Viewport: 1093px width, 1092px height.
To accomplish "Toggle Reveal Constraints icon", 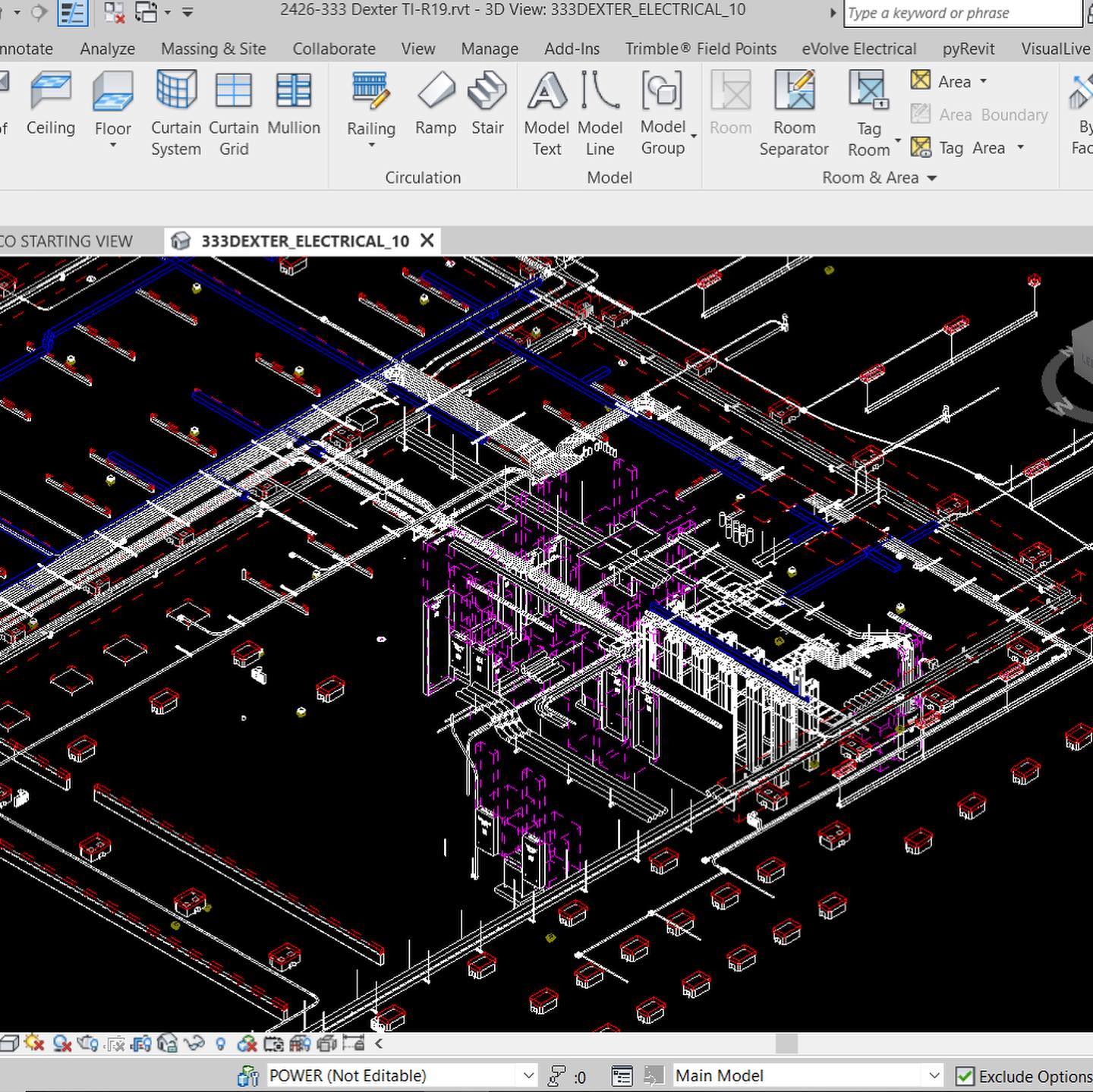I will [353, 1043].
